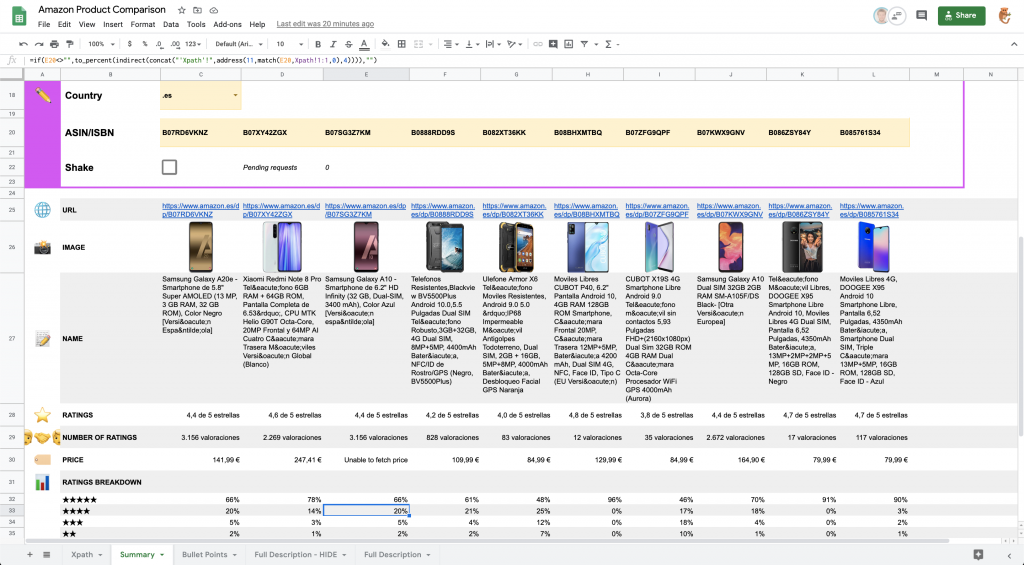Click the redo icon in toolbar

(39, 44)
